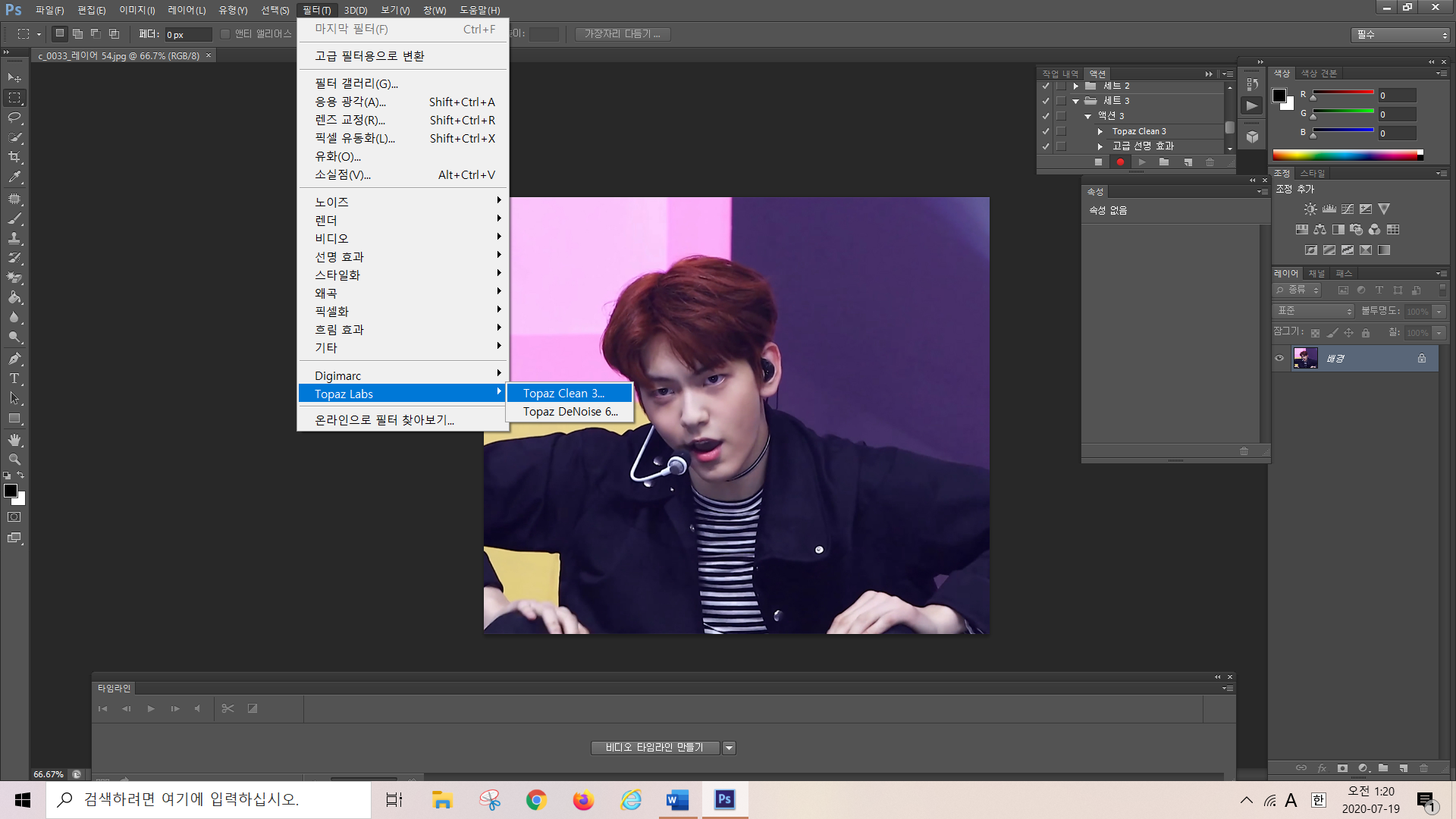Hide the 배경 layer with eye icon
The width and height of the screenshot is (1456, 819).
point(1279,359)
